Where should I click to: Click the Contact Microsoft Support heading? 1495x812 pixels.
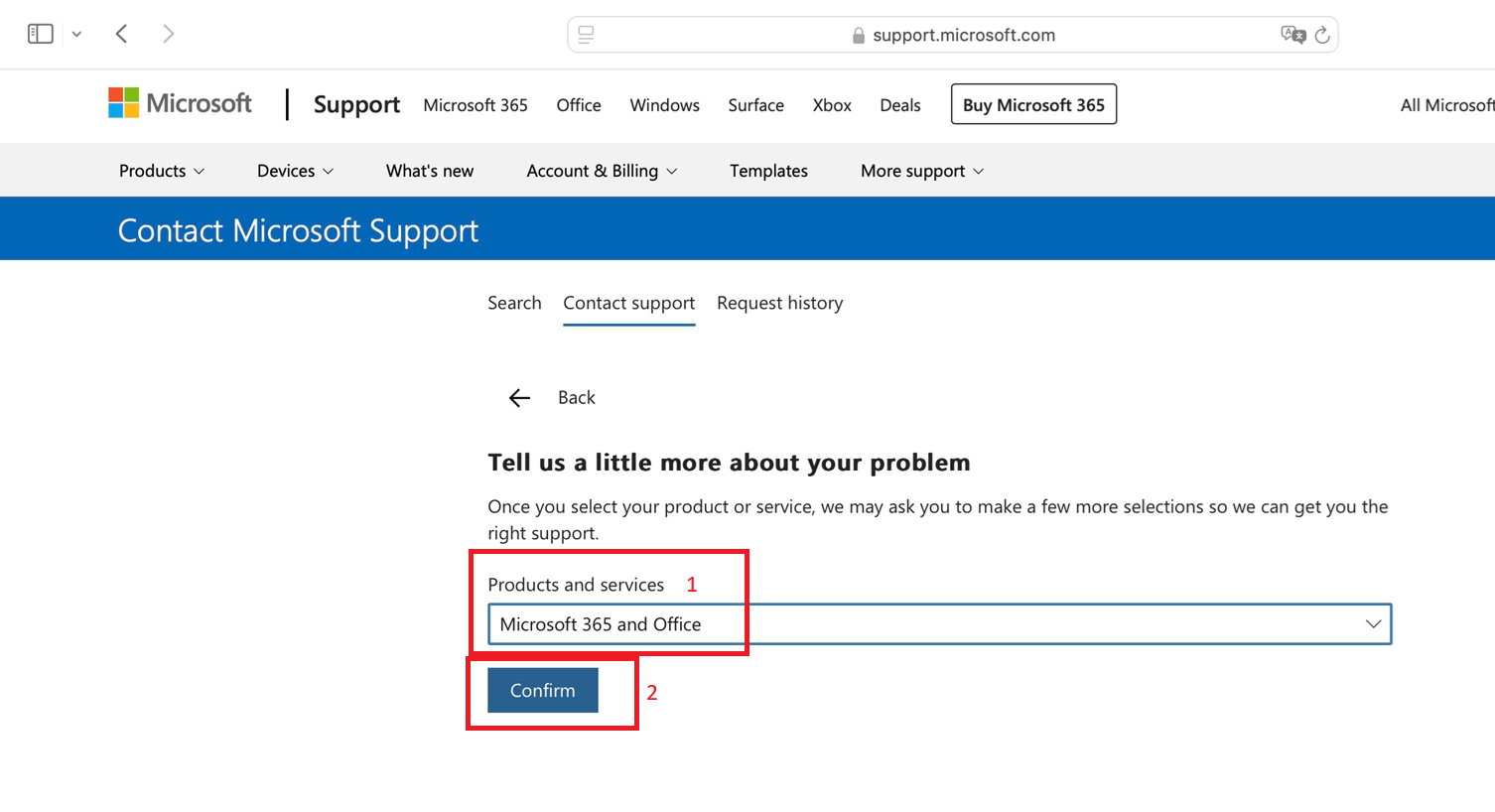tap(298, 230)
